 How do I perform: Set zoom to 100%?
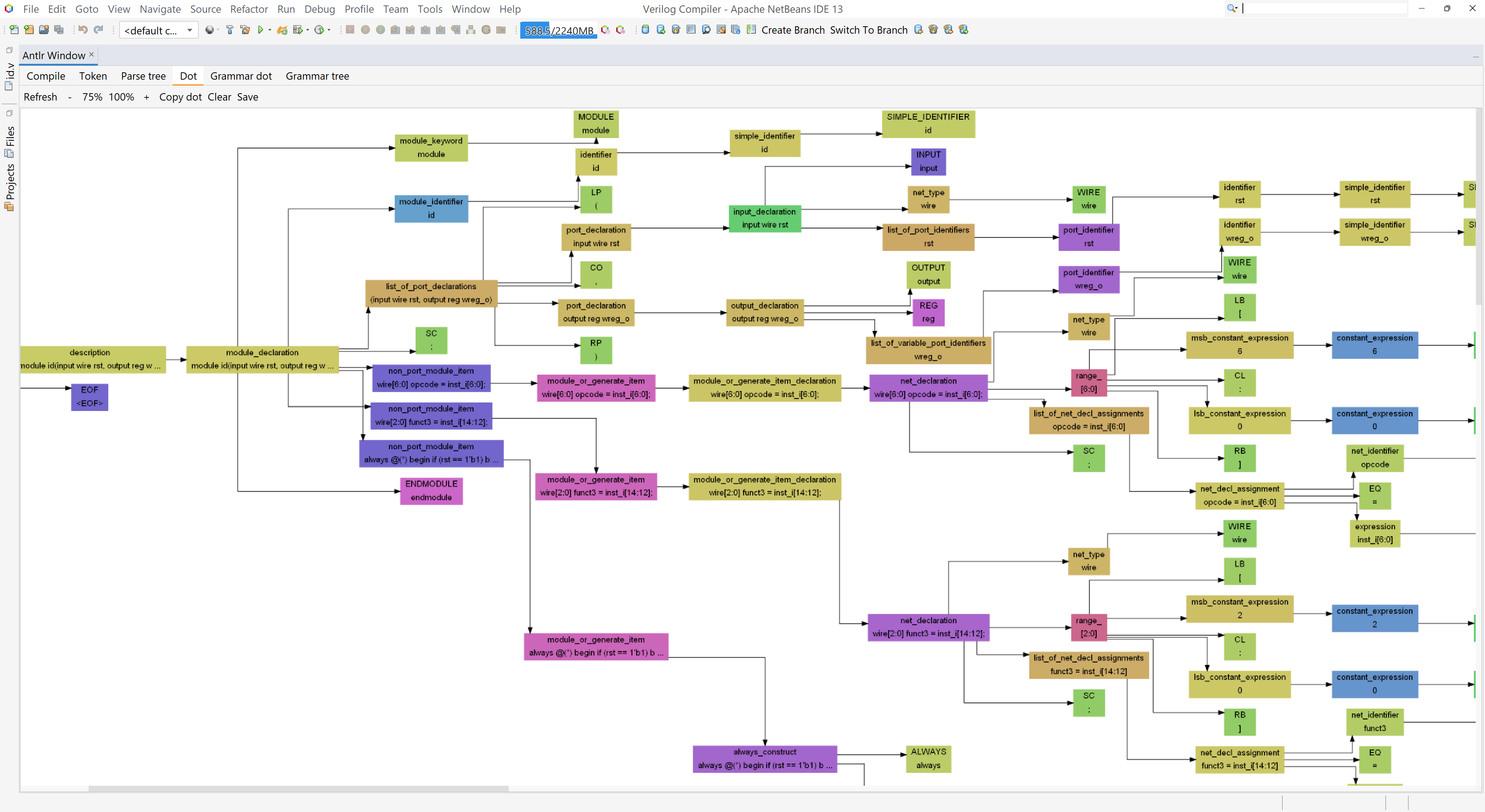tap(121, 97)
